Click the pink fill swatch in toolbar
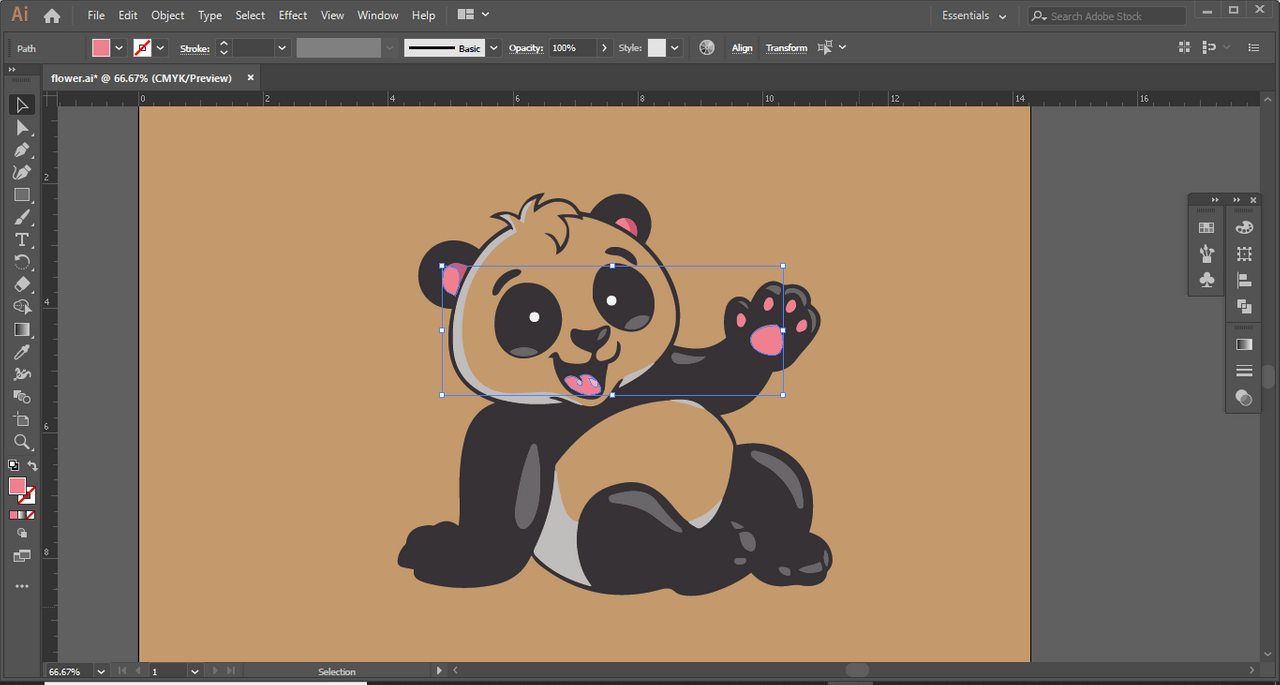1280x685 pixels. tap(17, 486)
